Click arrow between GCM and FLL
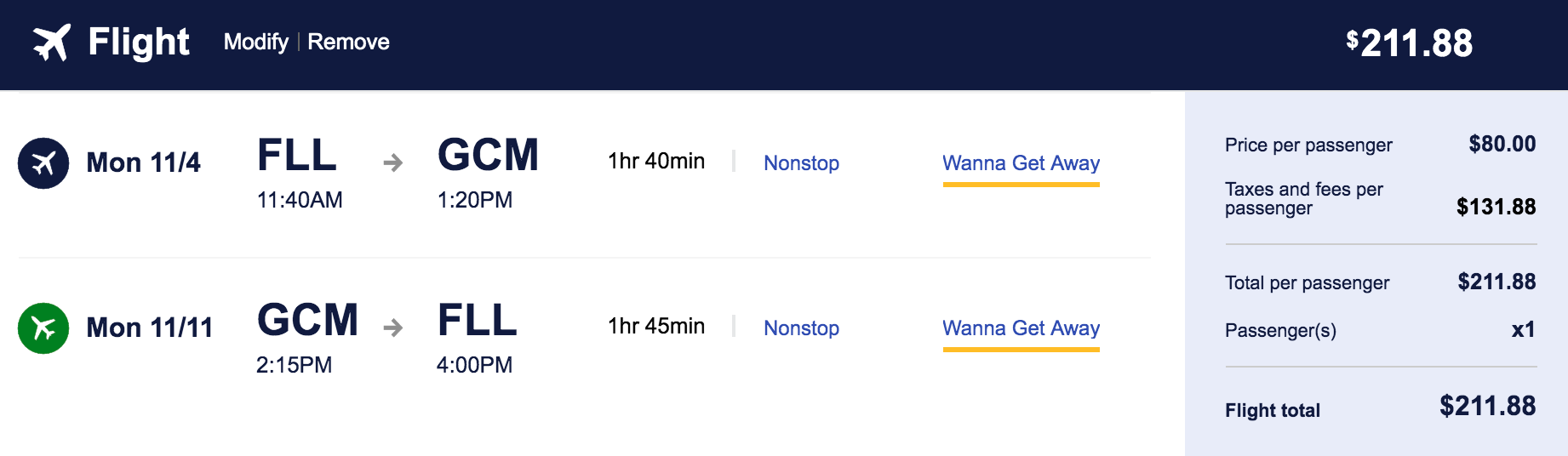This screenshot has width=1568, height=456. 392,328
